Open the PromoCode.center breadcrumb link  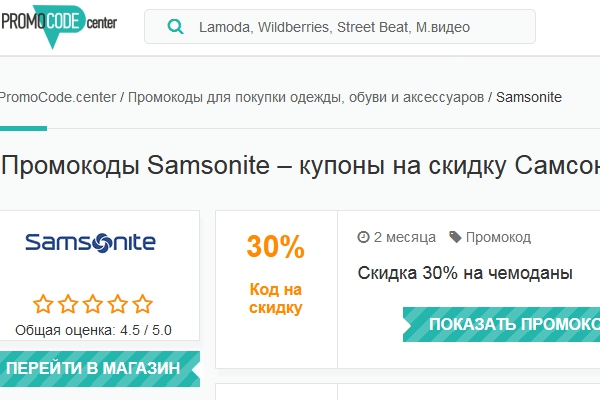click(x=56, y=97)
